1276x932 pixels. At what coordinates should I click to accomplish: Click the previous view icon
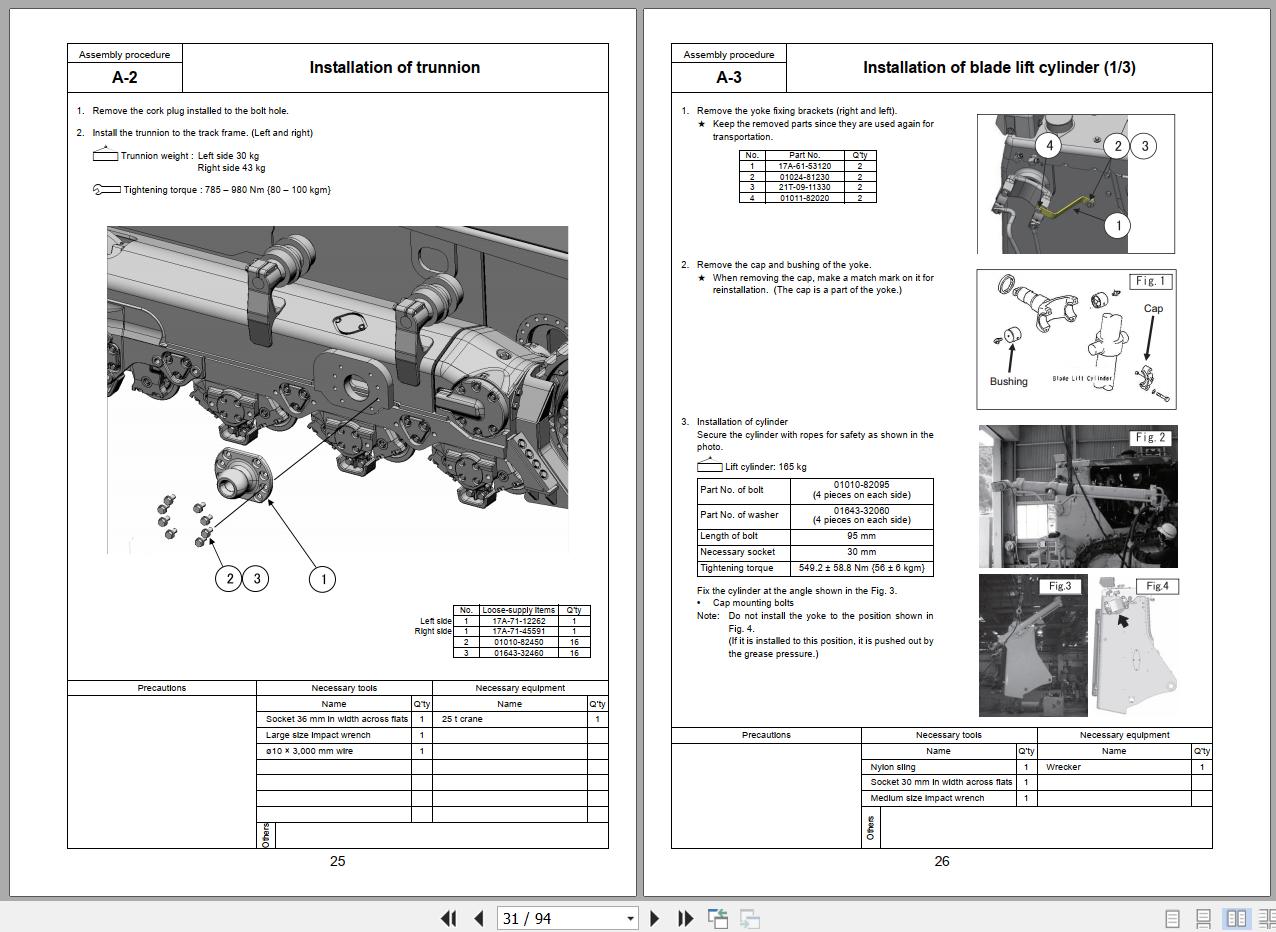(x=718, y=918)
